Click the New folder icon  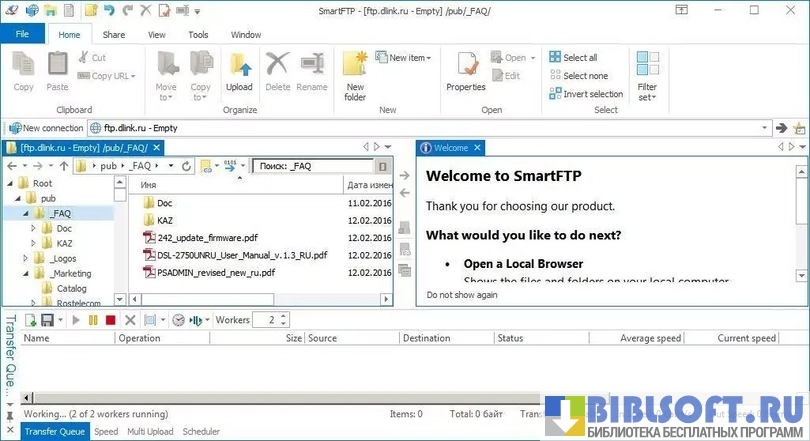(355, 74)
